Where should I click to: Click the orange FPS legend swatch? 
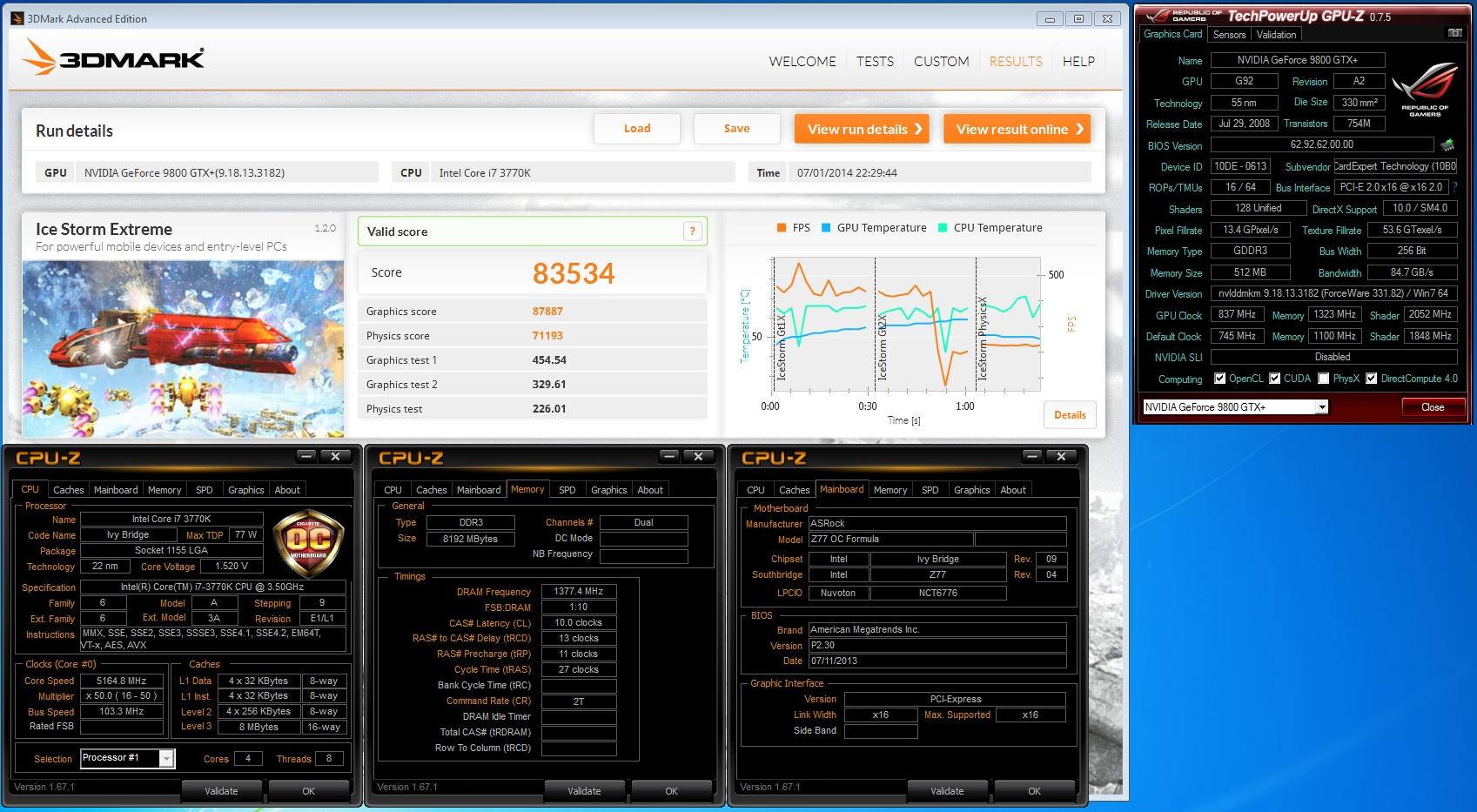tap(782, 228)
